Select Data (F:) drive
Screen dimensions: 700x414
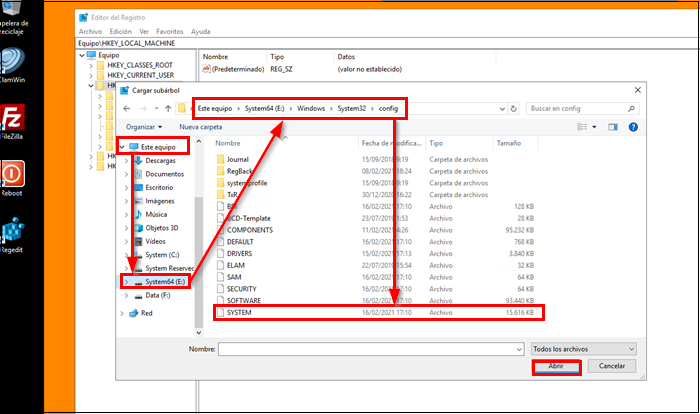(x=158, y=295)
